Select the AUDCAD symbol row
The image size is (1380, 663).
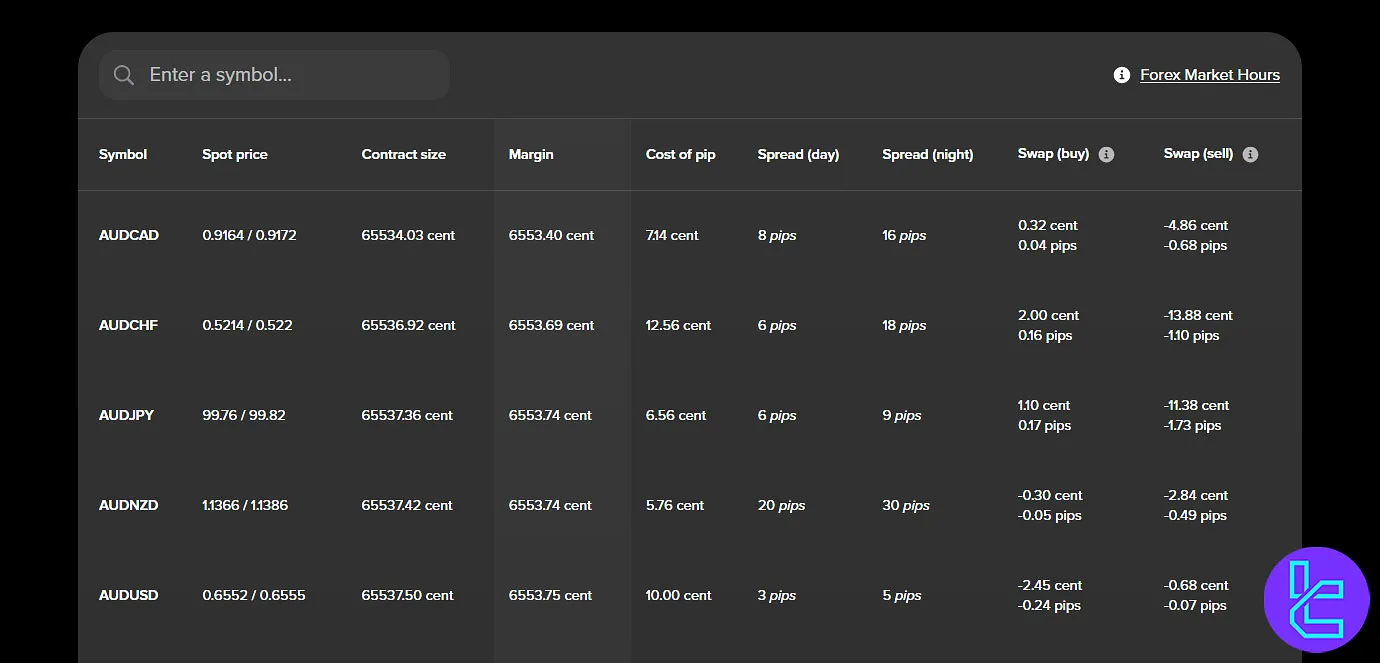129,235
